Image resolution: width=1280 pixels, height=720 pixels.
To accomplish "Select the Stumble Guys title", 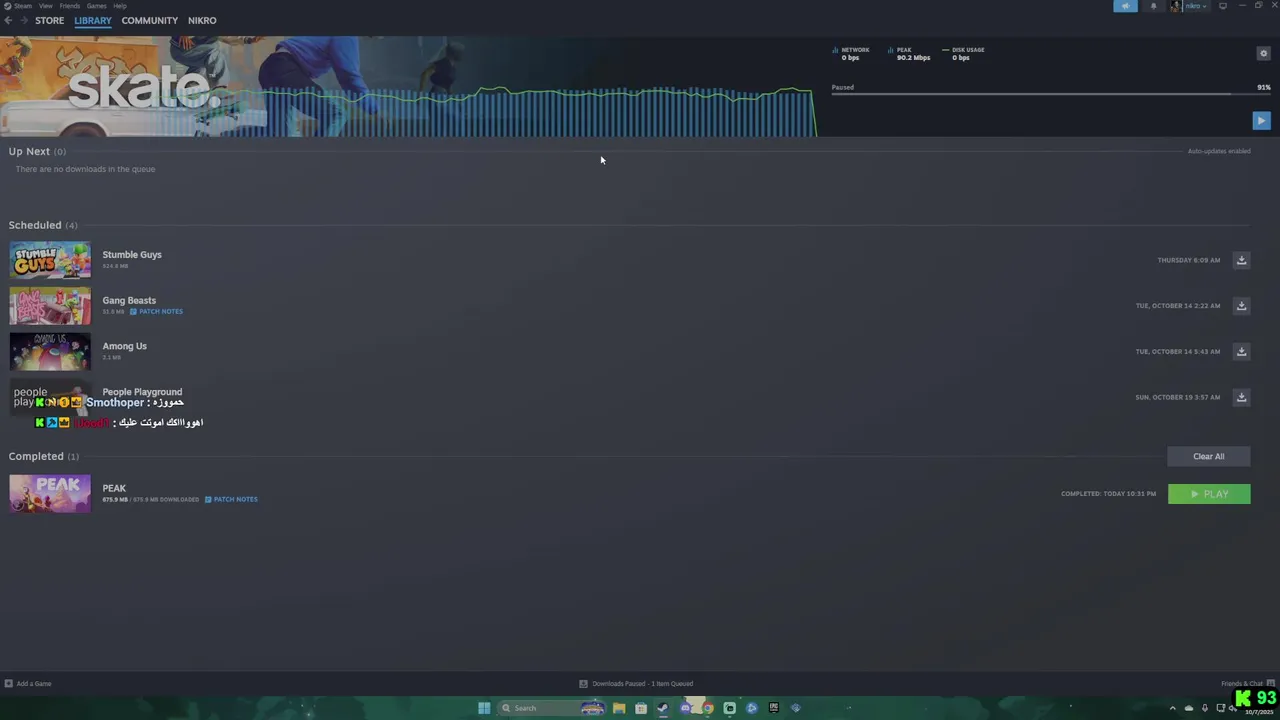I will [x=132, y=255].
